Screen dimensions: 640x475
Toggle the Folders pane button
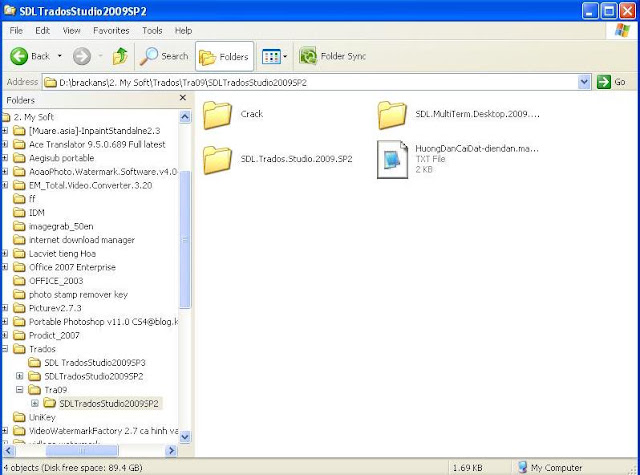click(224, 56)
